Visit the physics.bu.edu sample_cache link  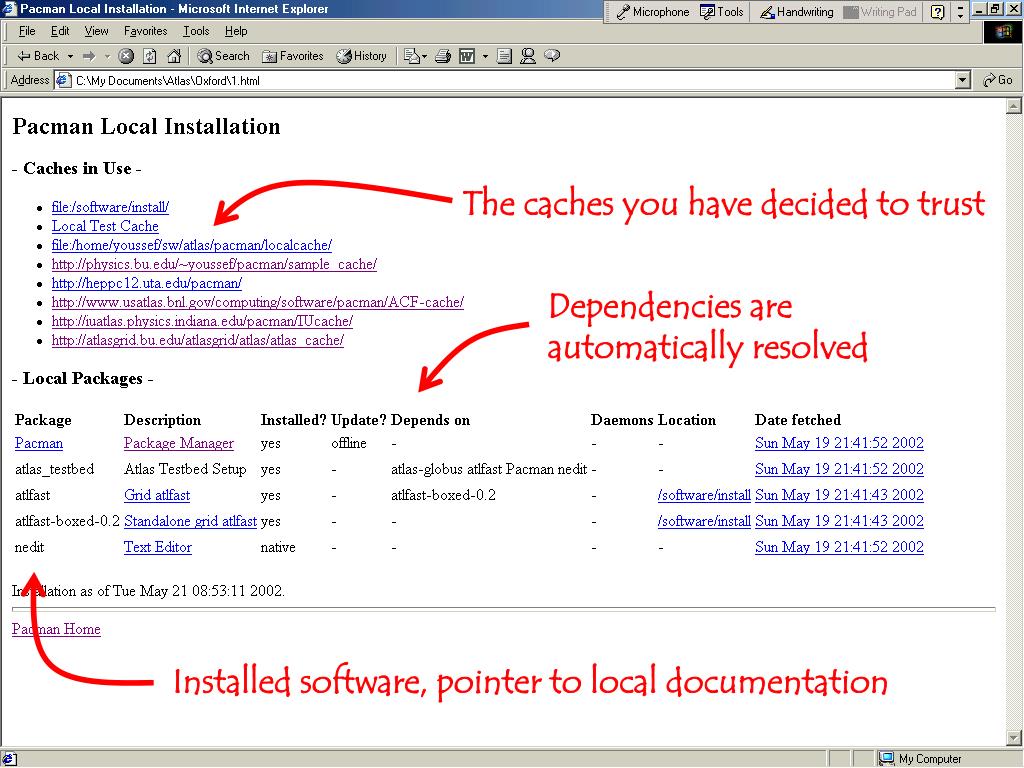tap(214, 264)
